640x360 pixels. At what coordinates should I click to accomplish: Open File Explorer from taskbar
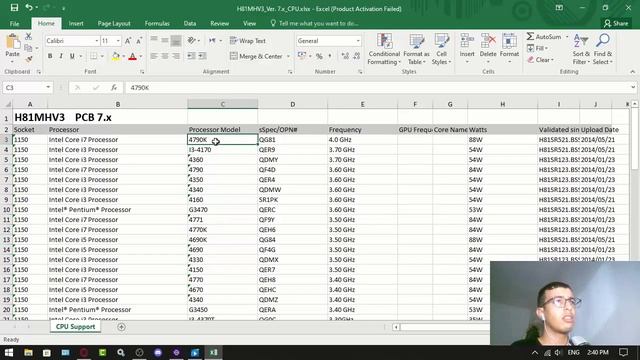(28, 352)
